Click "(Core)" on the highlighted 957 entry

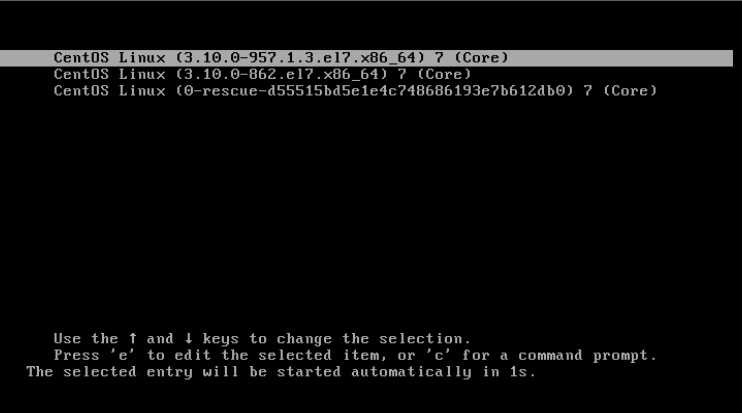(481, 58)
